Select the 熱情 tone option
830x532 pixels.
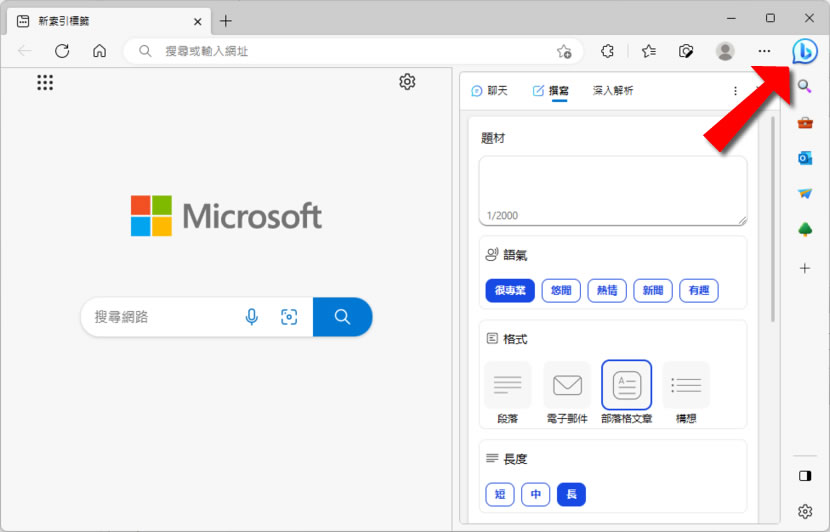[607, 290]
